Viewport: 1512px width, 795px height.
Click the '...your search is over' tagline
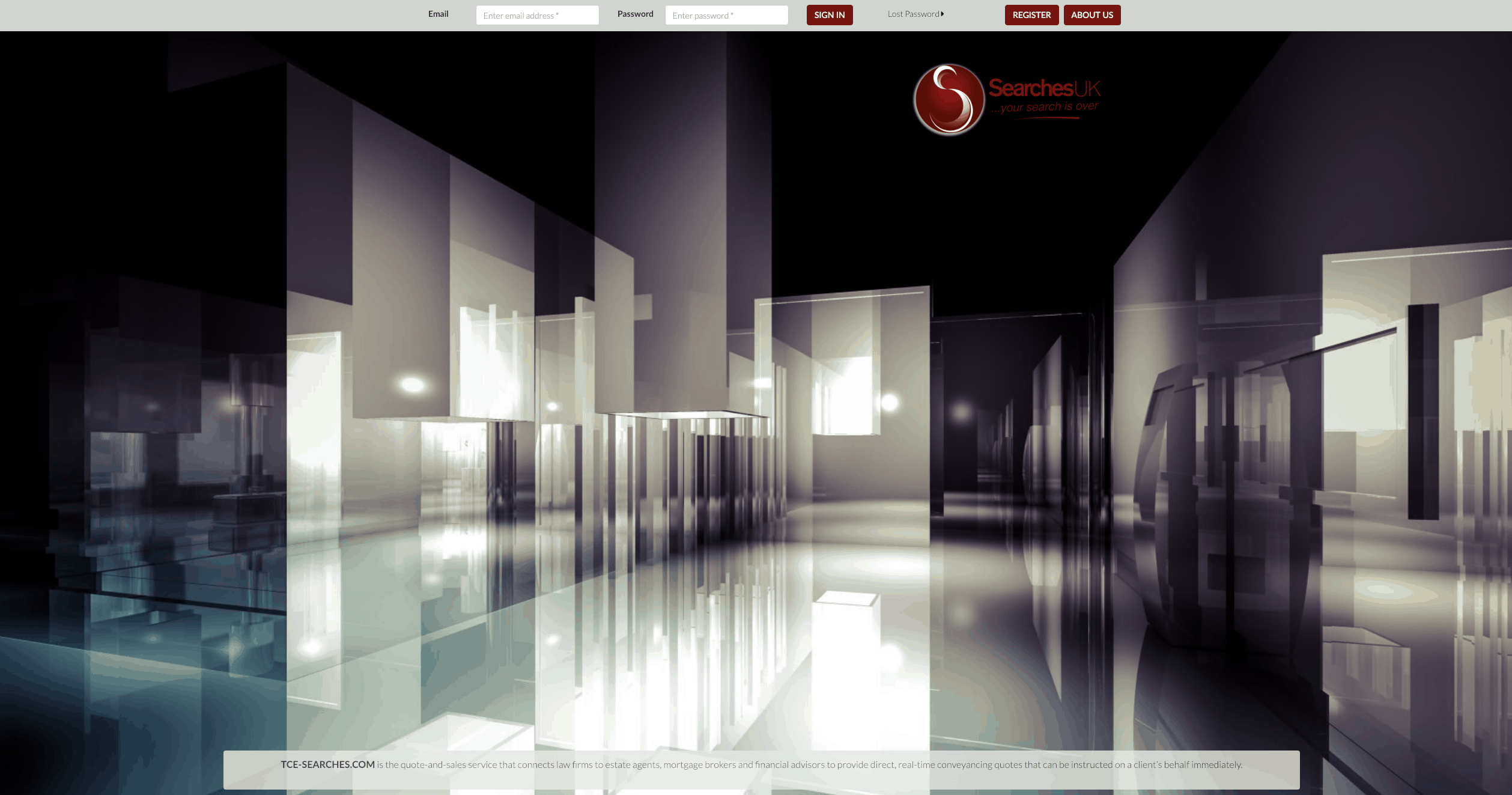[1045, 107]
